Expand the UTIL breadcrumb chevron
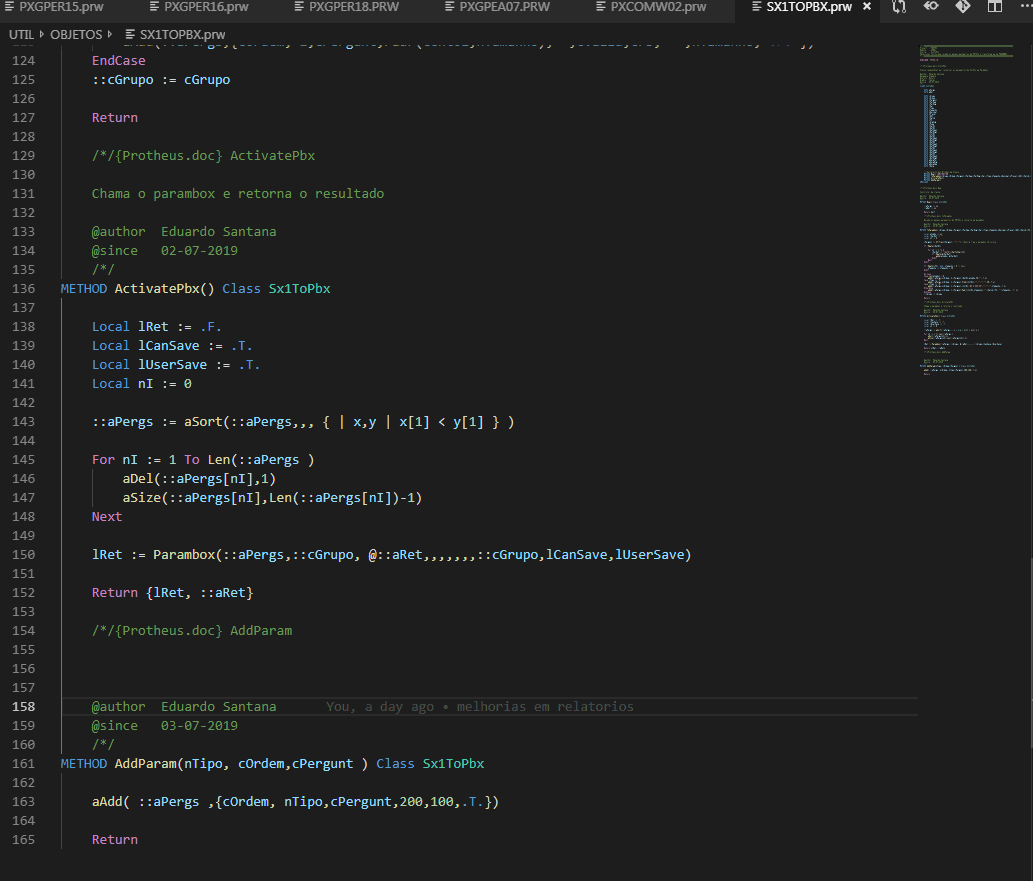The image size is (1033, 881). click(x=42, y=33)
